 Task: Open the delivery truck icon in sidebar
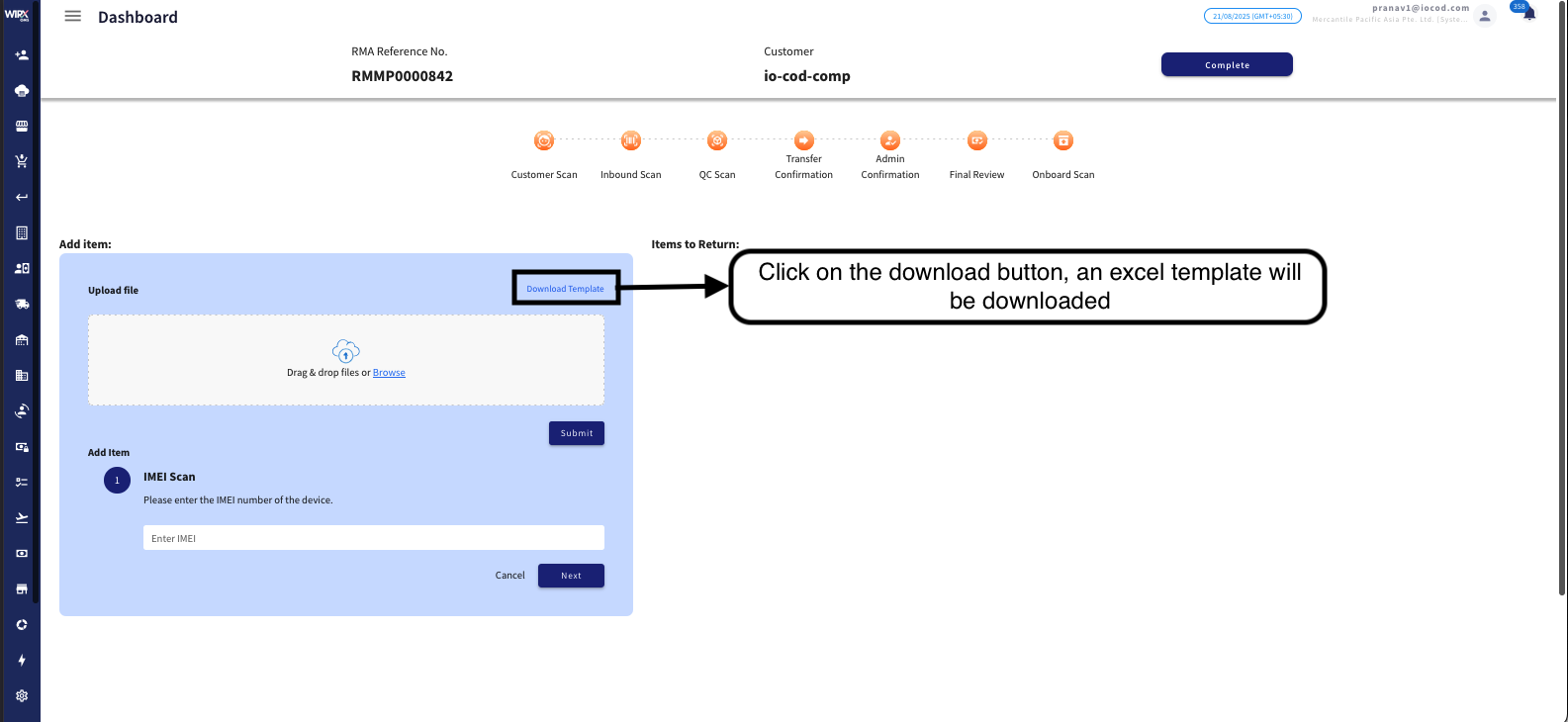pos(22,305)
